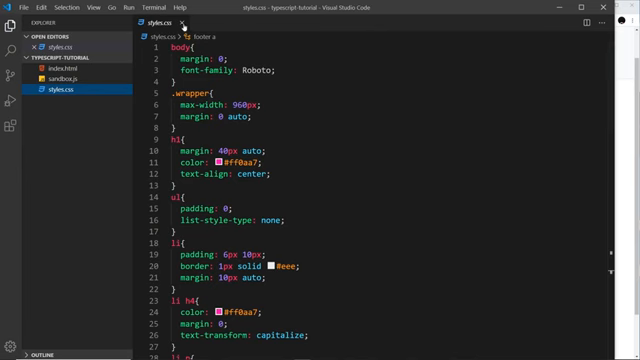Click the editor vertical scrollbar
This screenshot has width=640, height=360.
611,196
